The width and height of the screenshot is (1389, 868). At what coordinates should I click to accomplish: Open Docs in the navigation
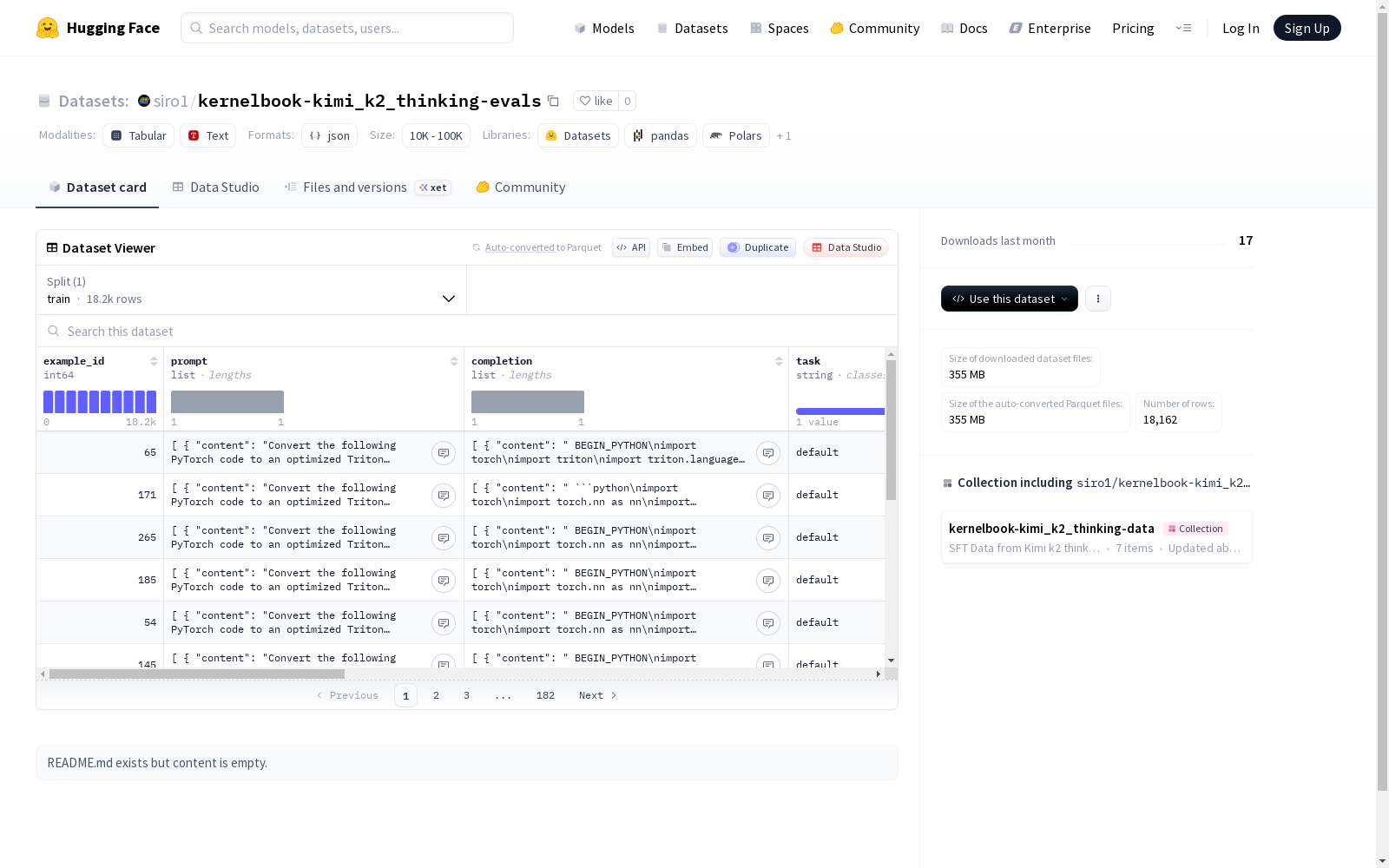pyautogui.click(x=964, y=28)
